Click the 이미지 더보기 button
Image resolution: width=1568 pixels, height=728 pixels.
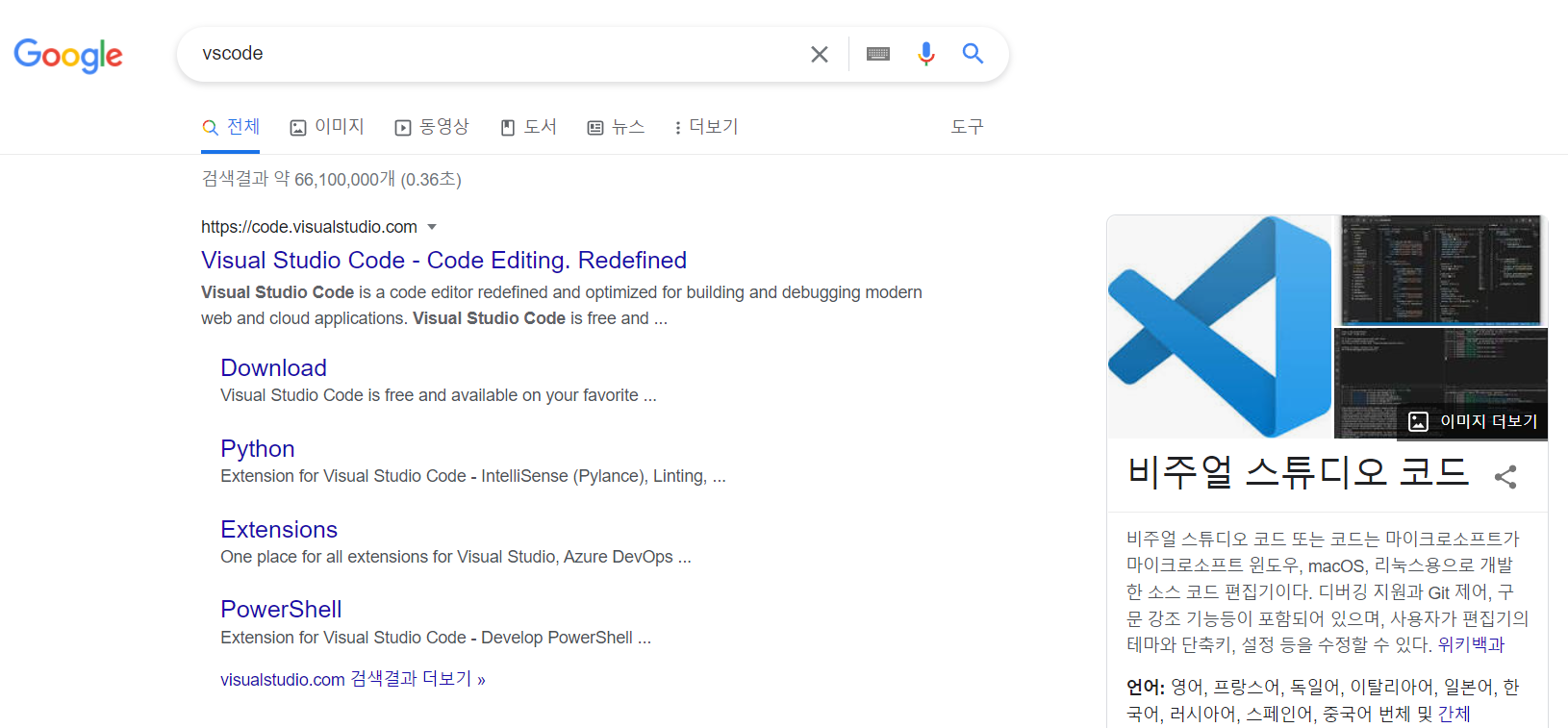click(x=1473, y=421)
